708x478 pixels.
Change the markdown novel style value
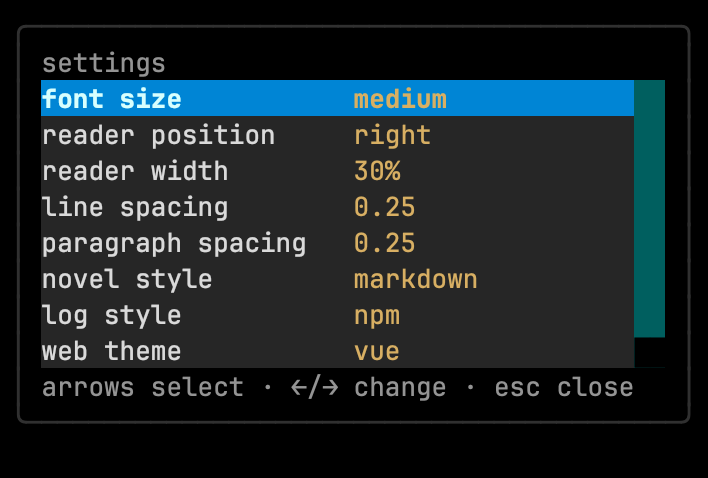[x=415, y=279]
